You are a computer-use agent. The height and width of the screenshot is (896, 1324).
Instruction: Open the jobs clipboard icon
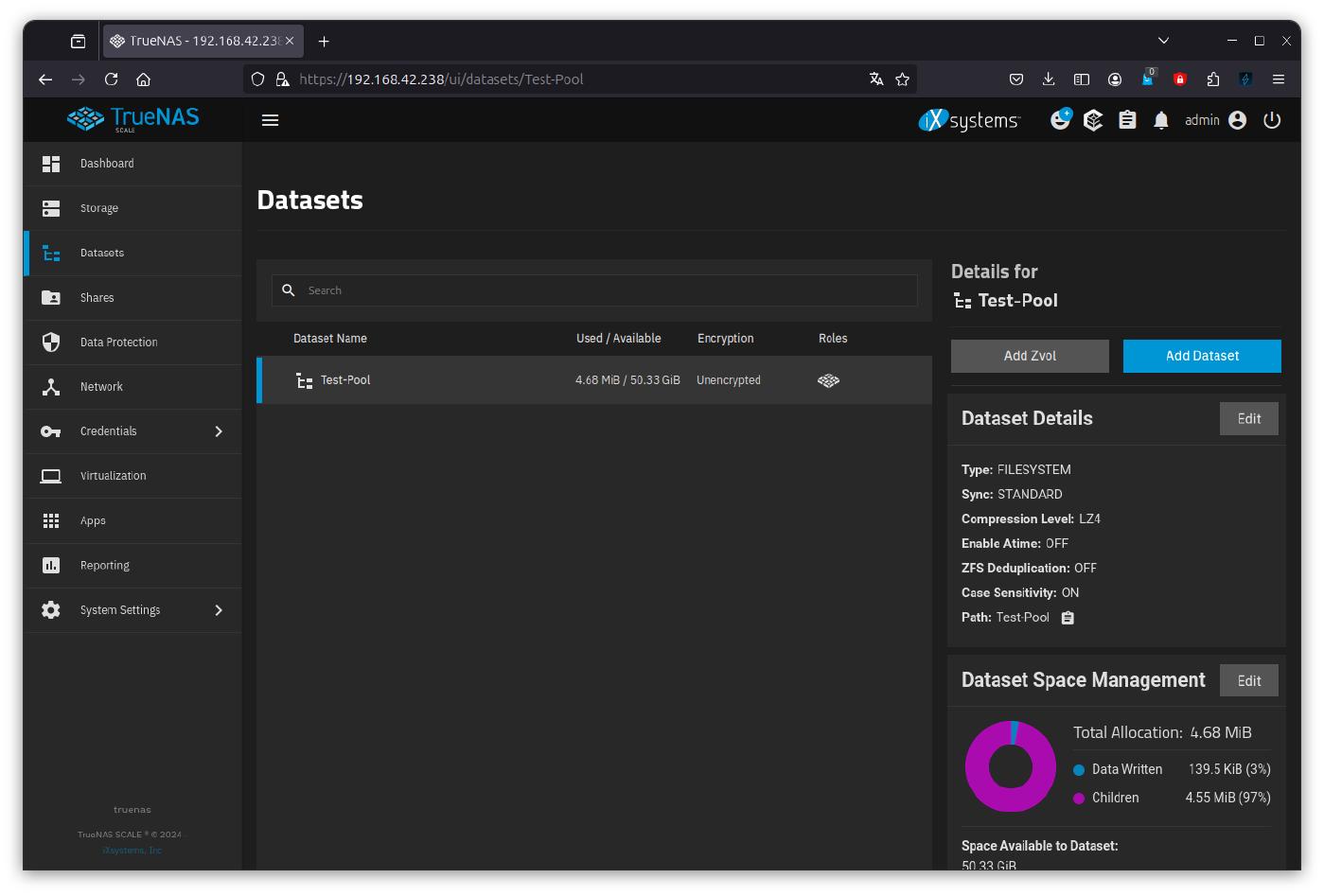(x=1127, y=120)
